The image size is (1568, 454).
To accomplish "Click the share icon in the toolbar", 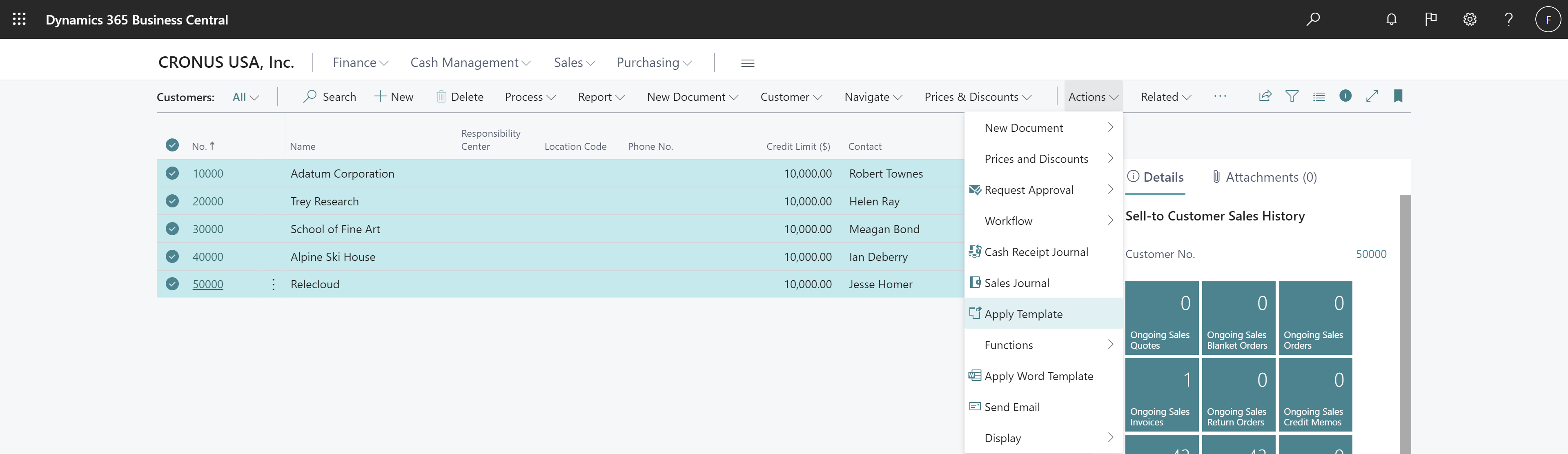I will (1265, 96).
